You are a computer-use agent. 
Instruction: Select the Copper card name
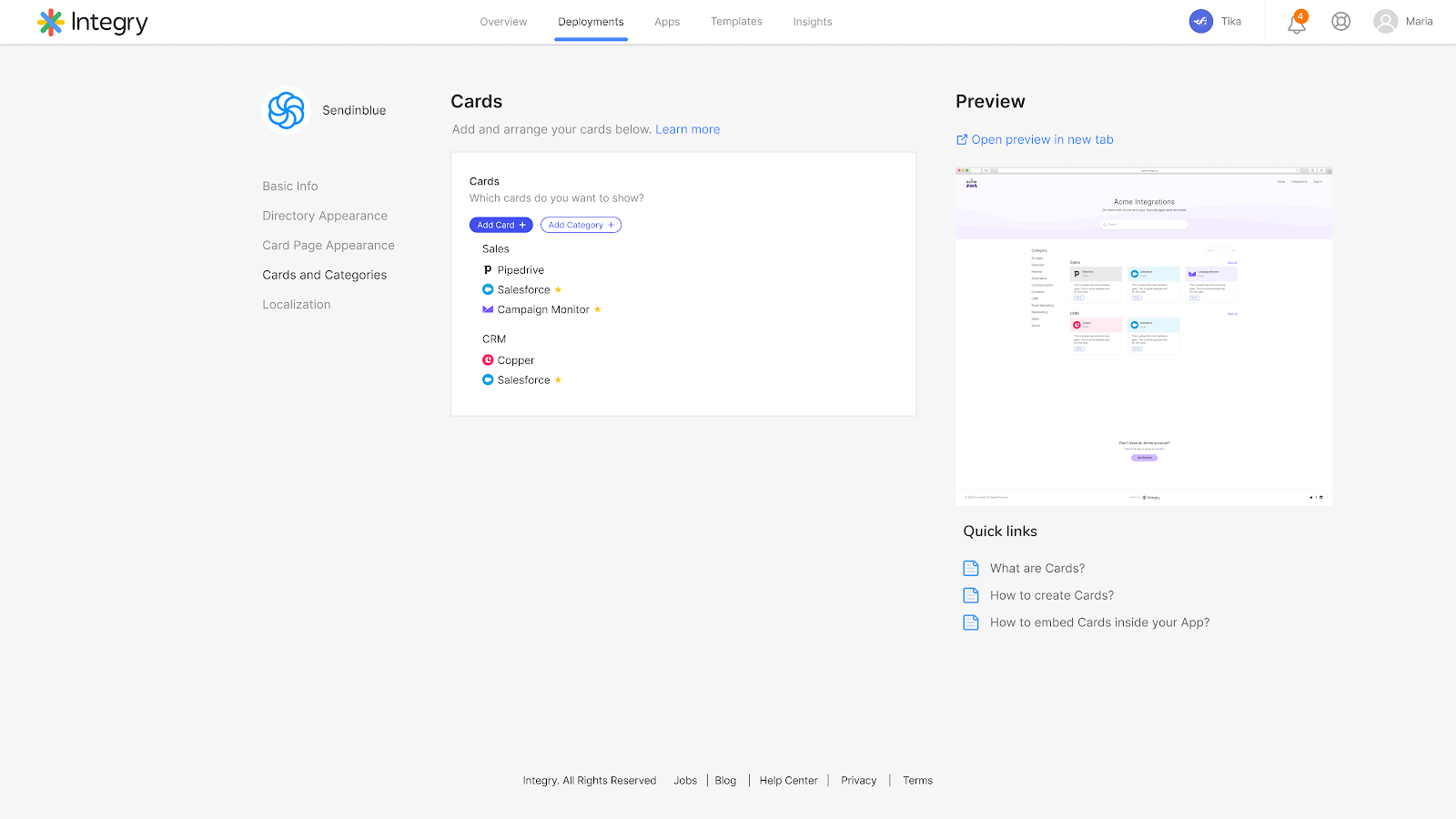[516, 360]
